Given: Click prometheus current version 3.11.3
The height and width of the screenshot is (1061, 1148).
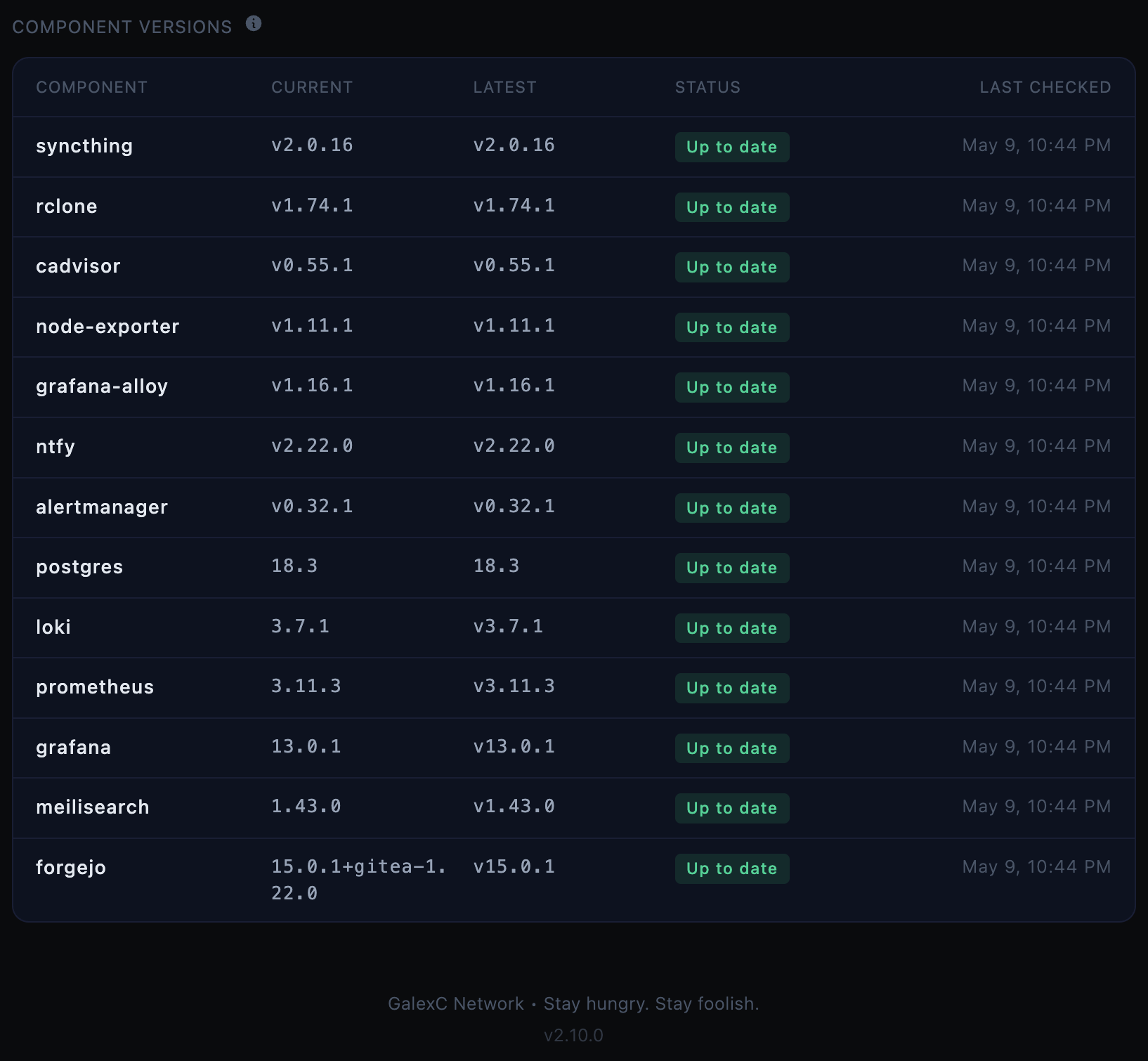Looking at the screenshot, I should [306, 686].
